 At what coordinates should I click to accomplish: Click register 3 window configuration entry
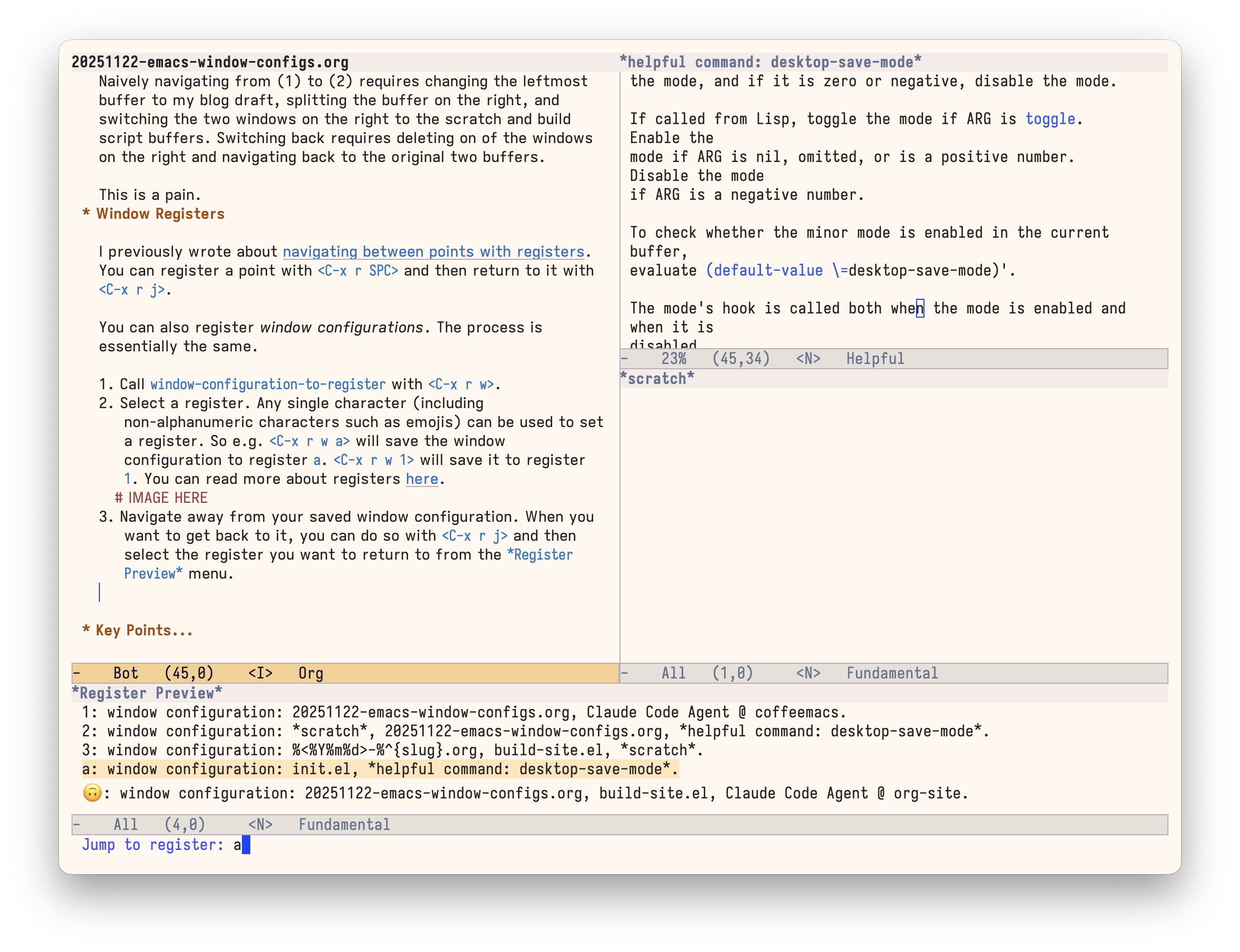pyautogui.click(x=391, y=750)
